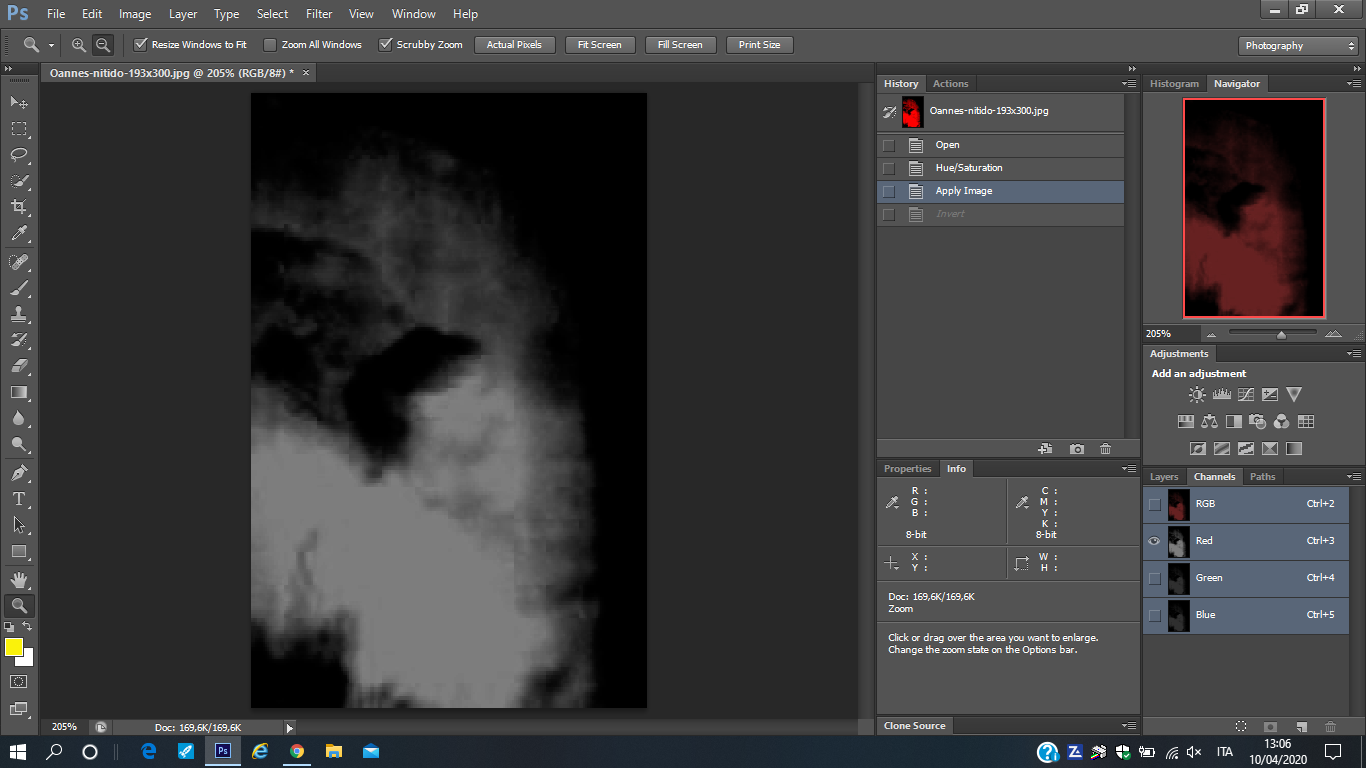Click the Fit Screen button
This screenshot has height=768, width=1366.
point(599,45)
